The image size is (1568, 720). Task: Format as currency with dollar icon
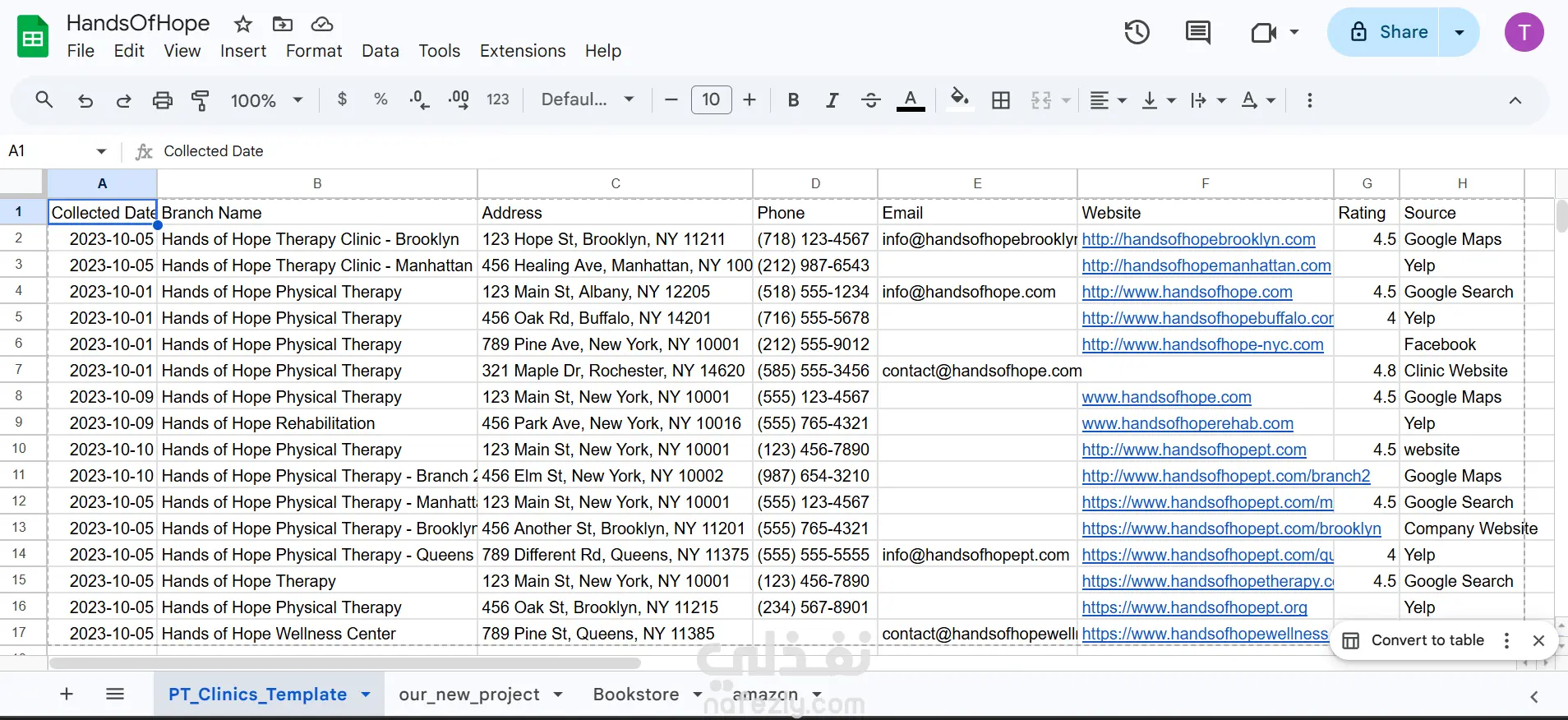[342, 99]
